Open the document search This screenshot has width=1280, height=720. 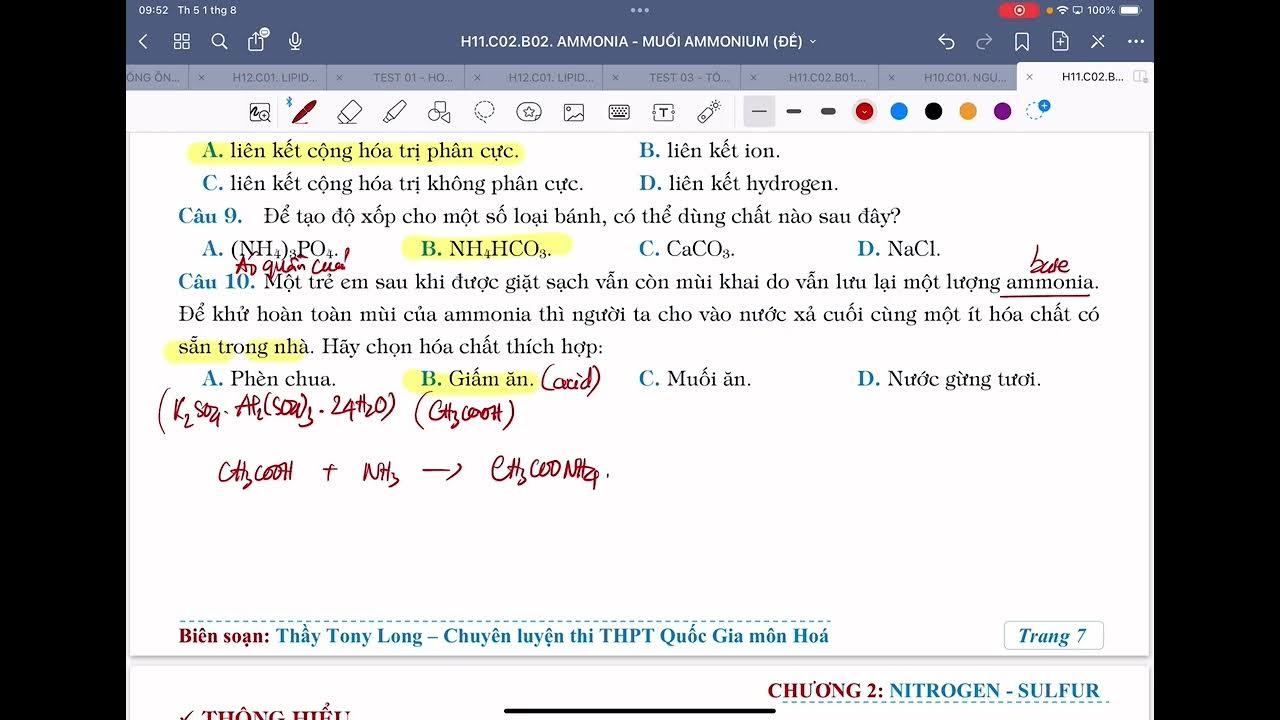tap(220, 41)
